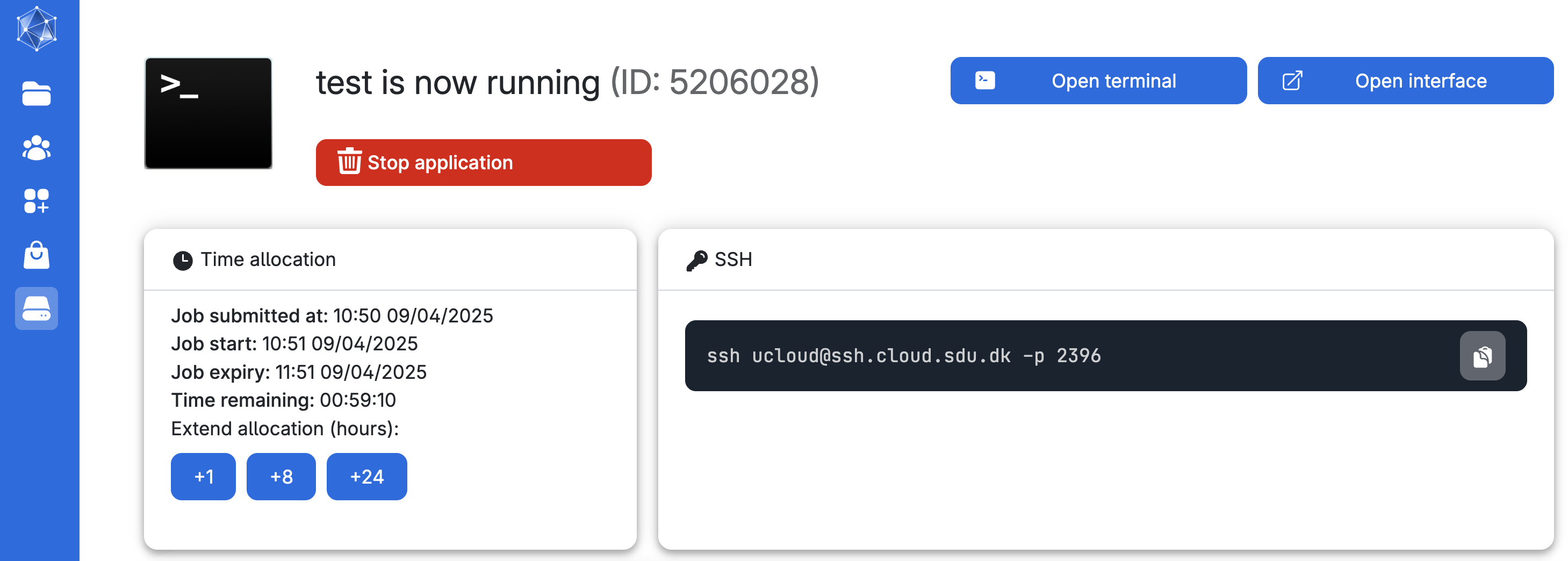The height and width of the screenshot is (561, 1568).
Task: Add 24 hours to the allocation
Action: click(366, 477)
